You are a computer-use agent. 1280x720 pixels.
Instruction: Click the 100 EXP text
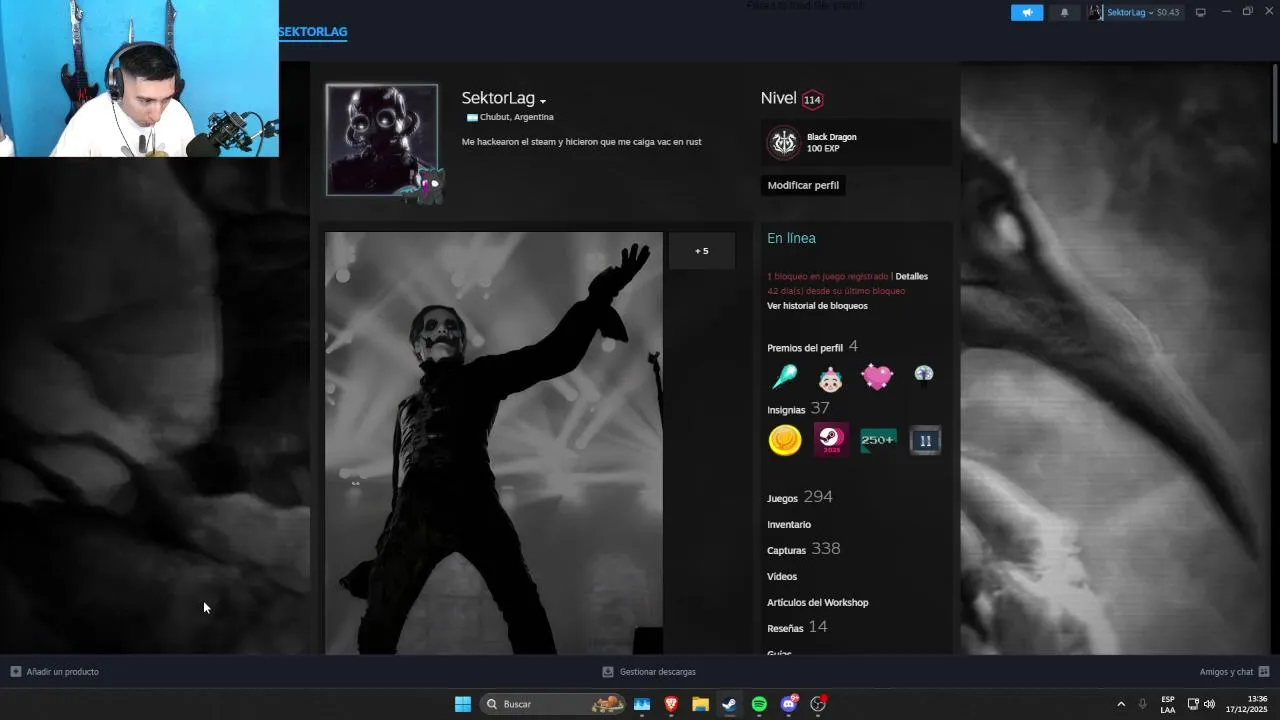[x=823, y=148]
